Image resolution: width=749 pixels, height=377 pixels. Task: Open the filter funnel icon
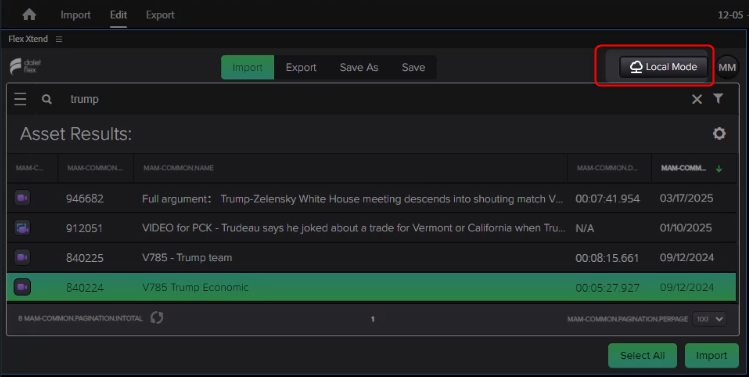point(718,98)
